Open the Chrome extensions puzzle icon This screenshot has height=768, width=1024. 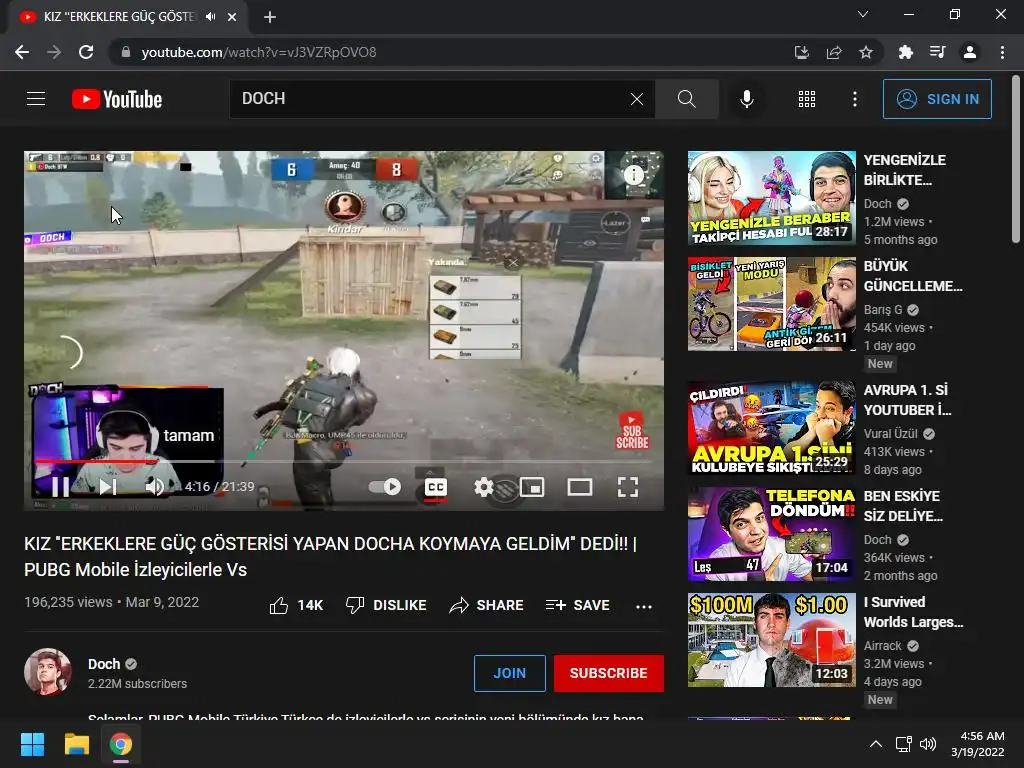[906, 52]
